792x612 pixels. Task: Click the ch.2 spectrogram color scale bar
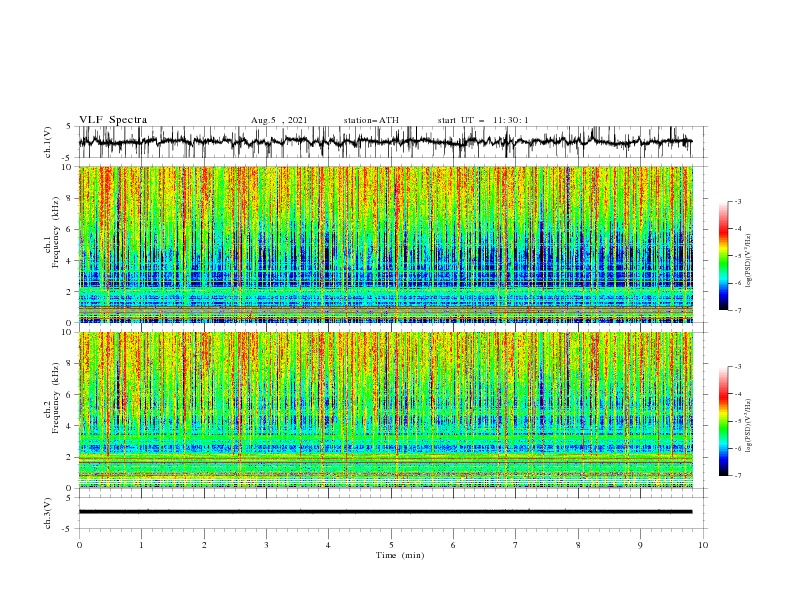point(723,421)
